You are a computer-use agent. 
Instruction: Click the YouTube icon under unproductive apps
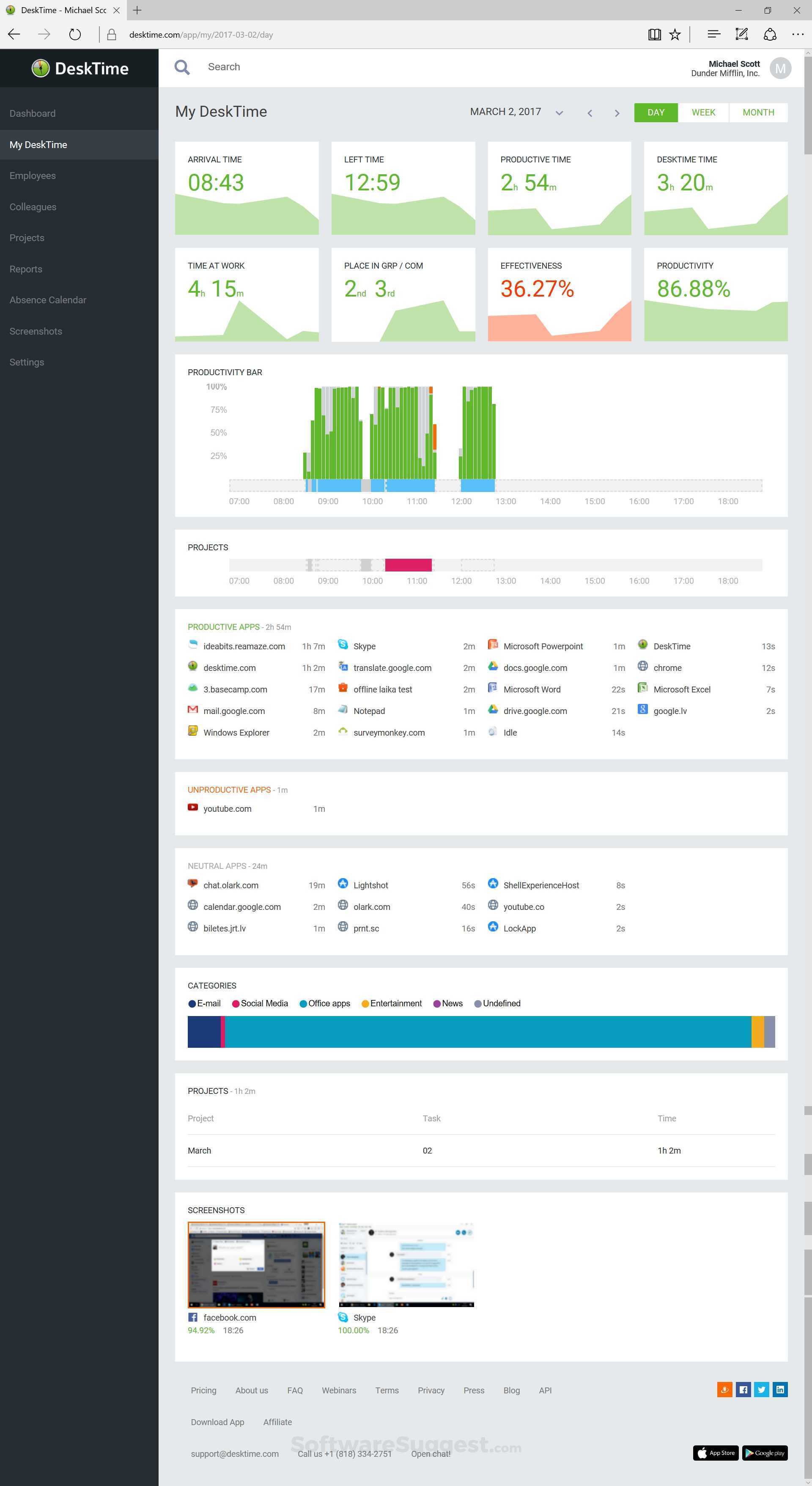193,808
